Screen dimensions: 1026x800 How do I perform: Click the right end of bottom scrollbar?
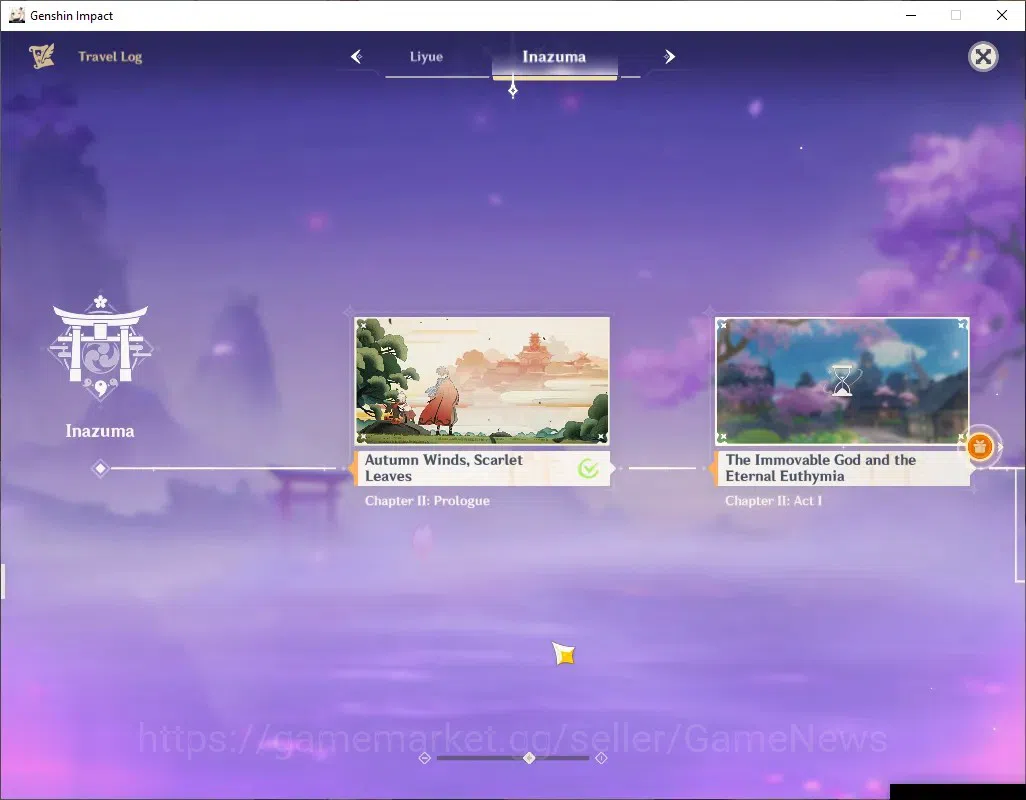pyautogui.click(x=601, y=758)
